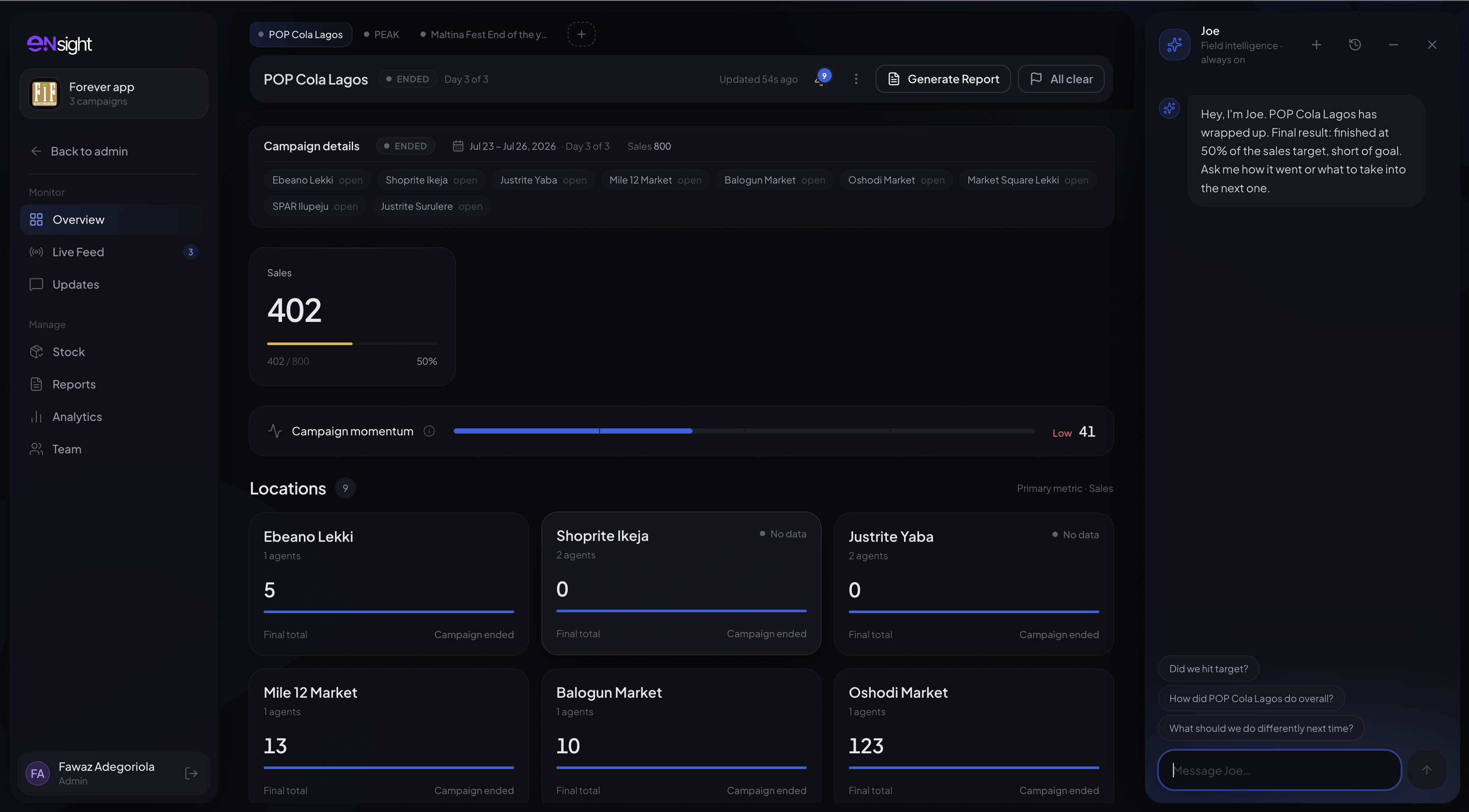1469x812 pixels.
Task: Open Joe chat history
Action: pos(1355,45)
